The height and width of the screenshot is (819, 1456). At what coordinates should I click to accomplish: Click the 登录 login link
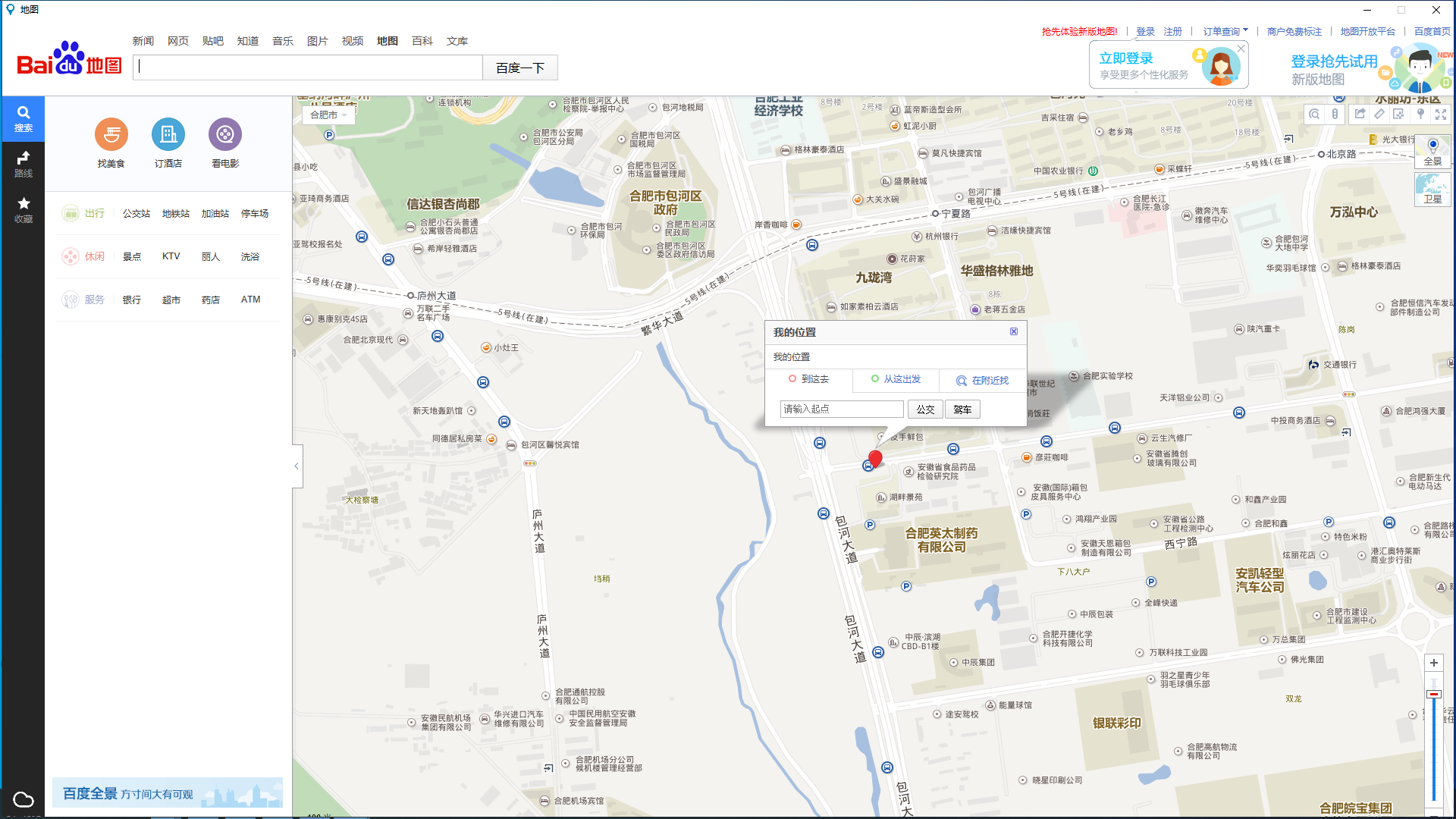click(1145, 31)
